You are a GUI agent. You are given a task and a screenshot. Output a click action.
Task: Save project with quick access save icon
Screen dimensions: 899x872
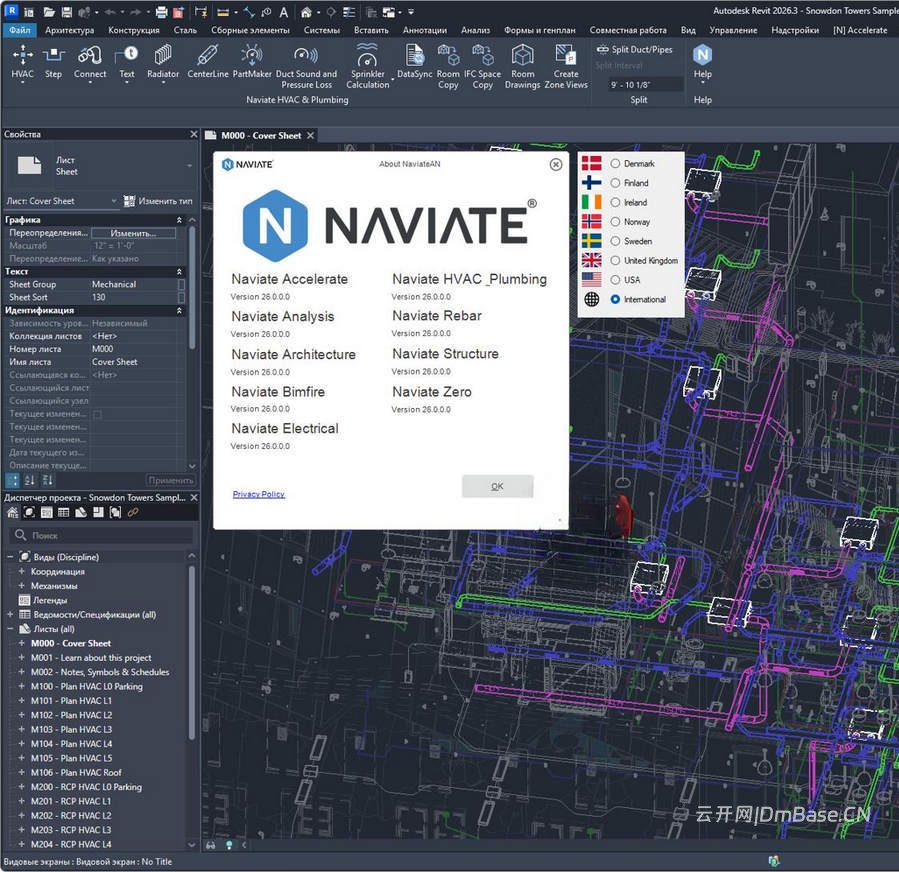click(67, 11)
